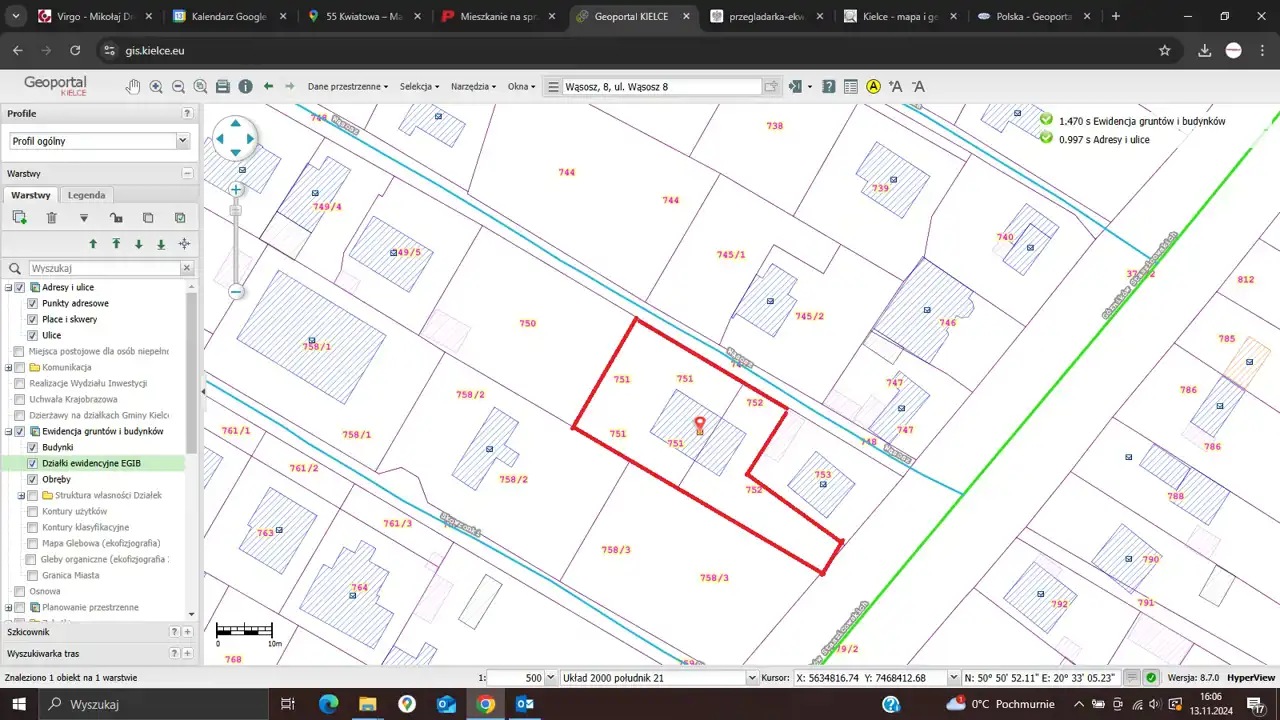Click the zoom out magnifier tool
The image size is (1280, 720).
tap(178, 87)
